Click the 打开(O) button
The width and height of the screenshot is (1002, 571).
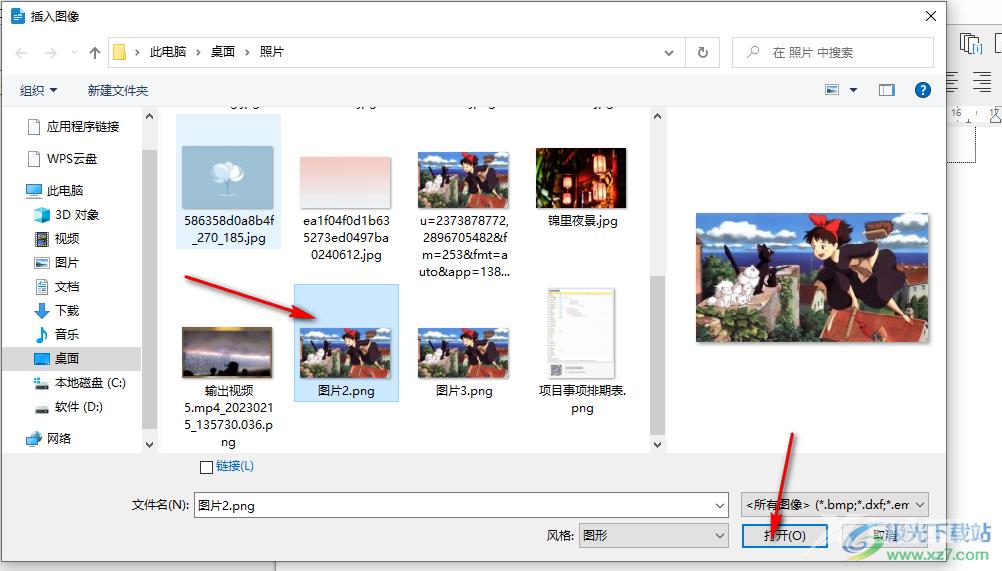click(x=785, y=535)
